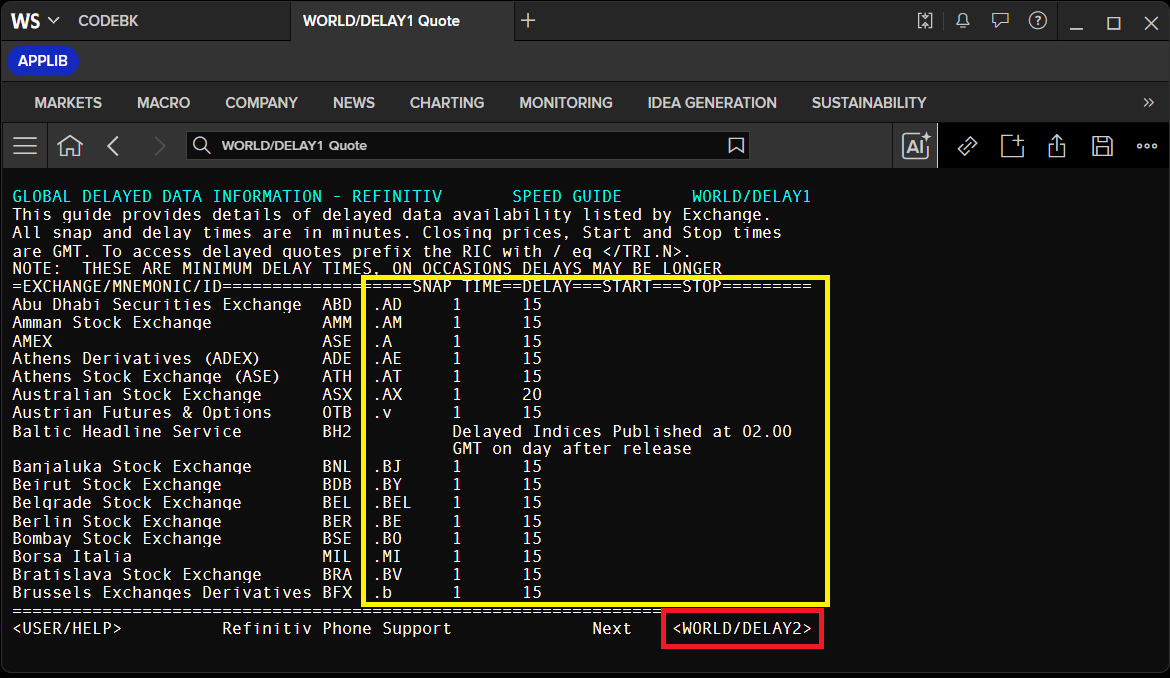Click the share/export upload icon

click(x=1057, y=145)
